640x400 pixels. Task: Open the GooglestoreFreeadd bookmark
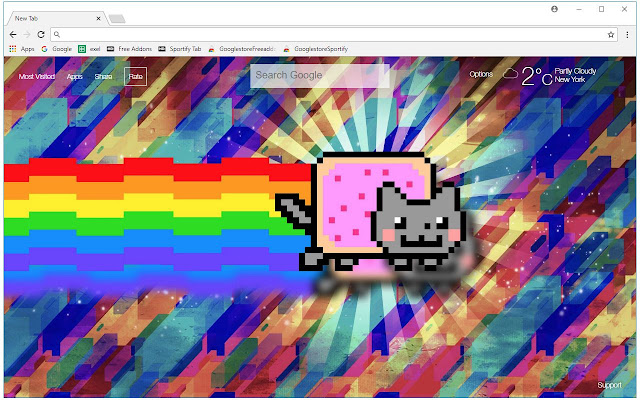point(242,49)
